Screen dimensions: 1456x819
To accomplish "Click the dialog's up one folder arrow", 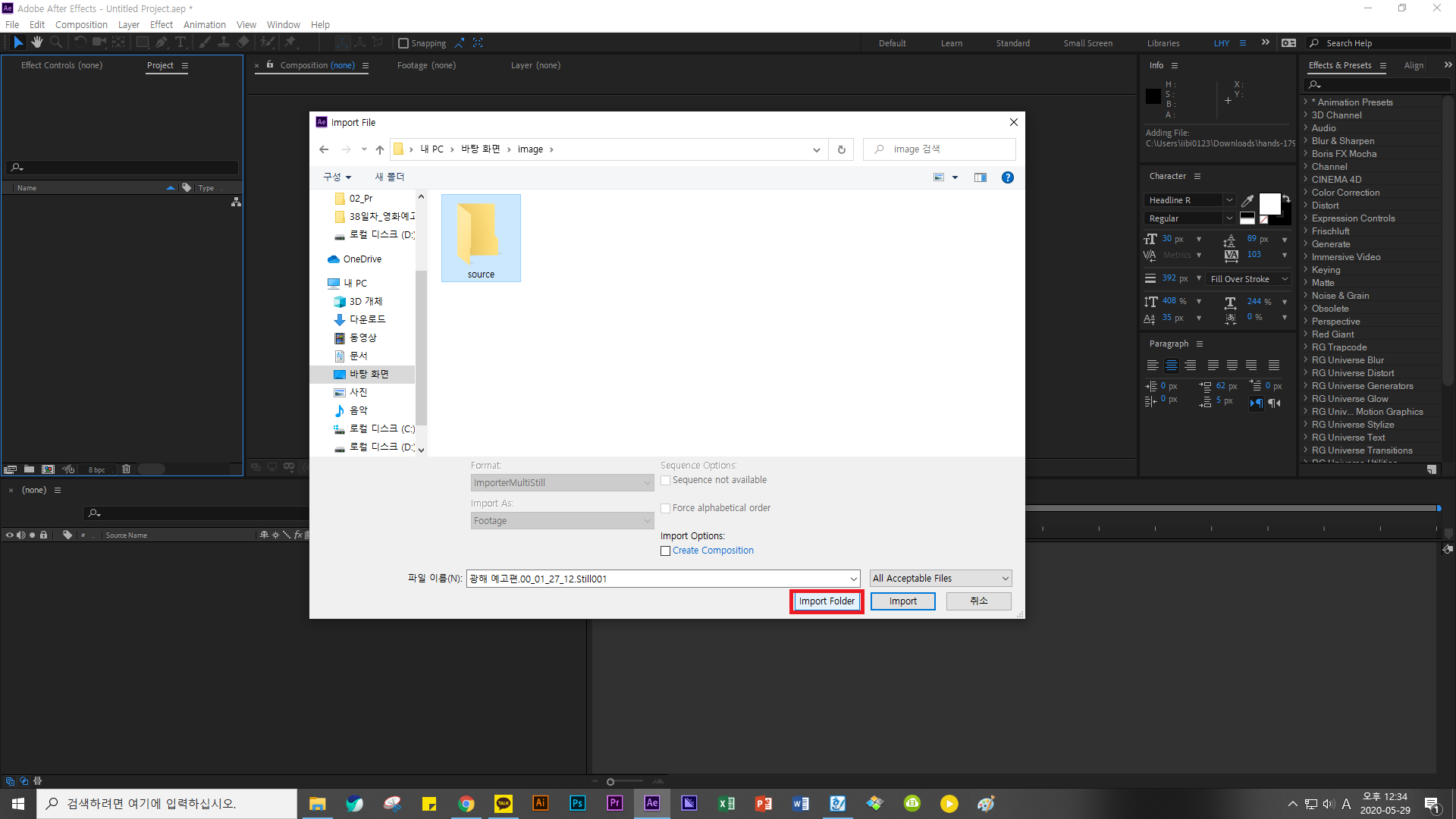I will (x=380, y=149).
